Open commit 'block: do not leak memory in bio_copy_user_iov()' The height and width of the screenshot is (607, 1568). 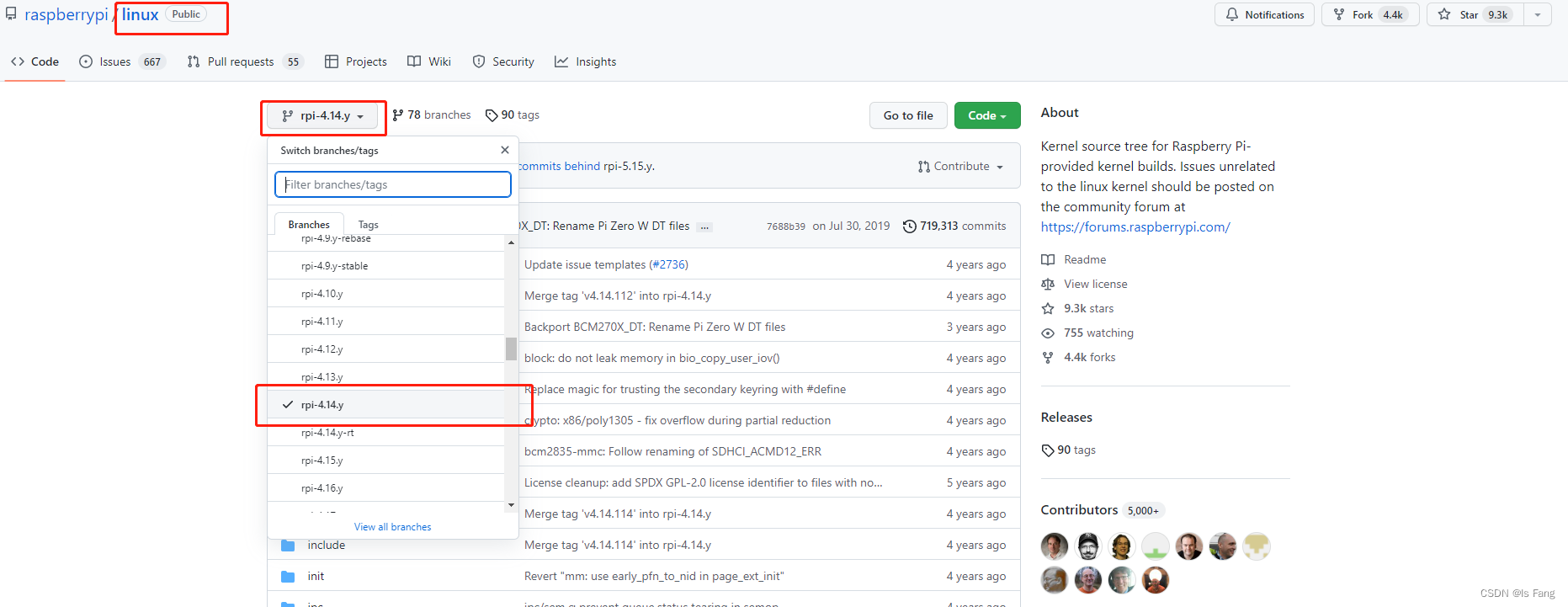click(x=652, y=358)
